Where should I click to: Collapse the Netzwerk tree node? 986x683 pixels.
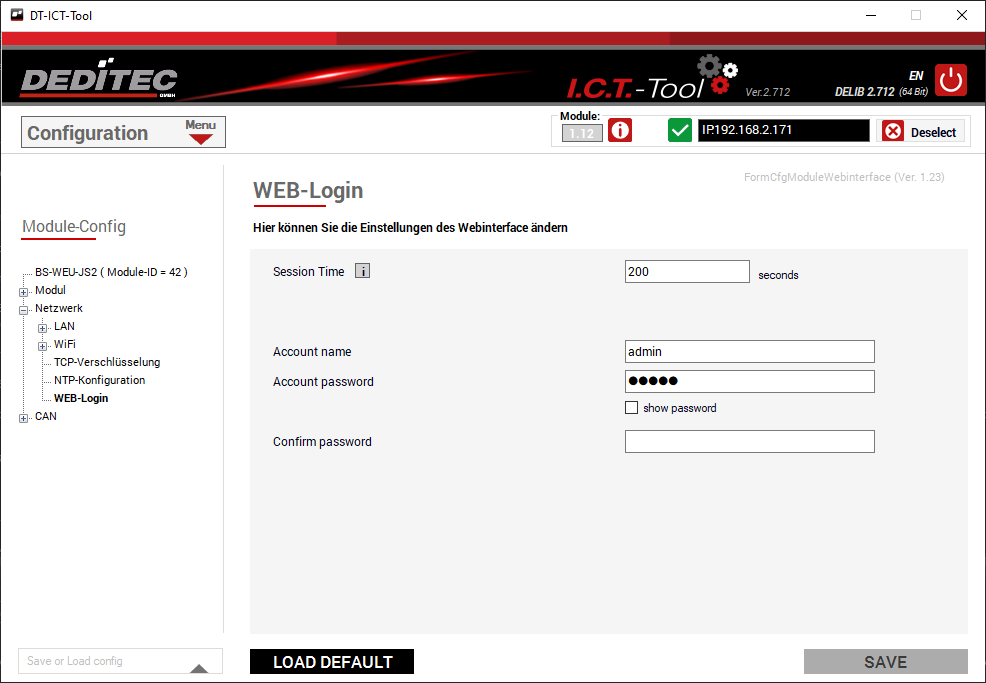coord(23,309)
